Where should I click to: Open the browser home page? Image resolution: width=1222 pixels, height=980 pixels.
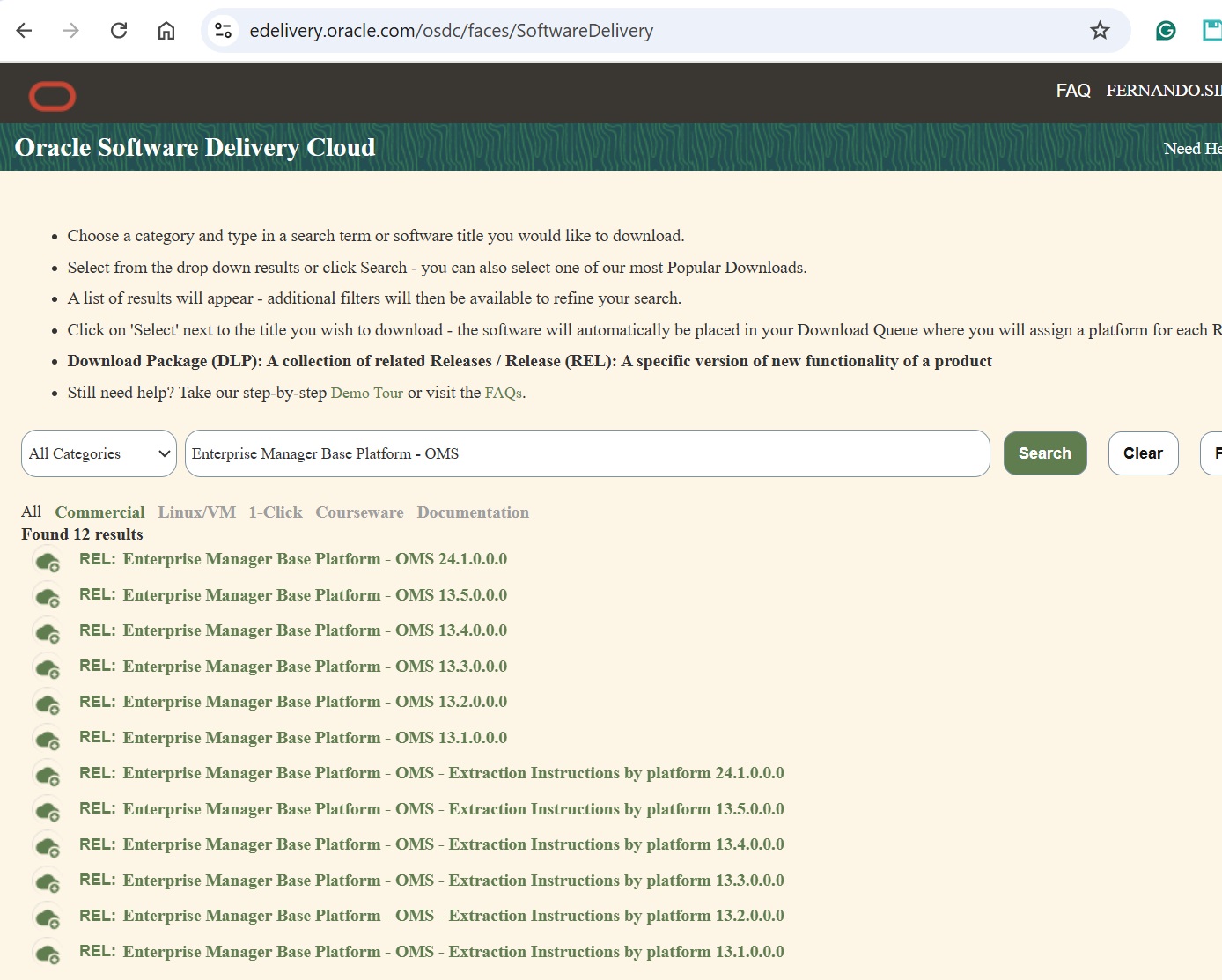point(166,31)
